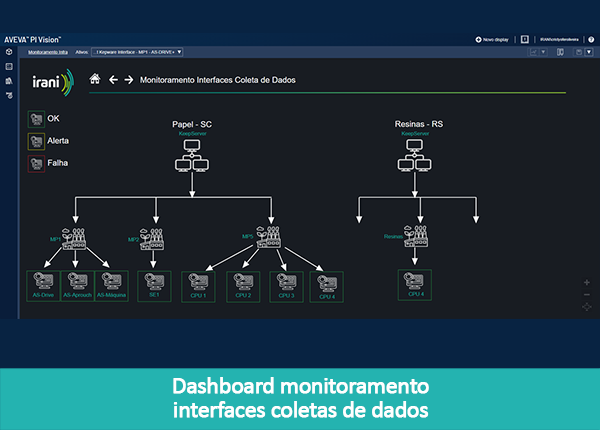
Task: Click the fit-to-screen crosshair control
Action: 587,307
